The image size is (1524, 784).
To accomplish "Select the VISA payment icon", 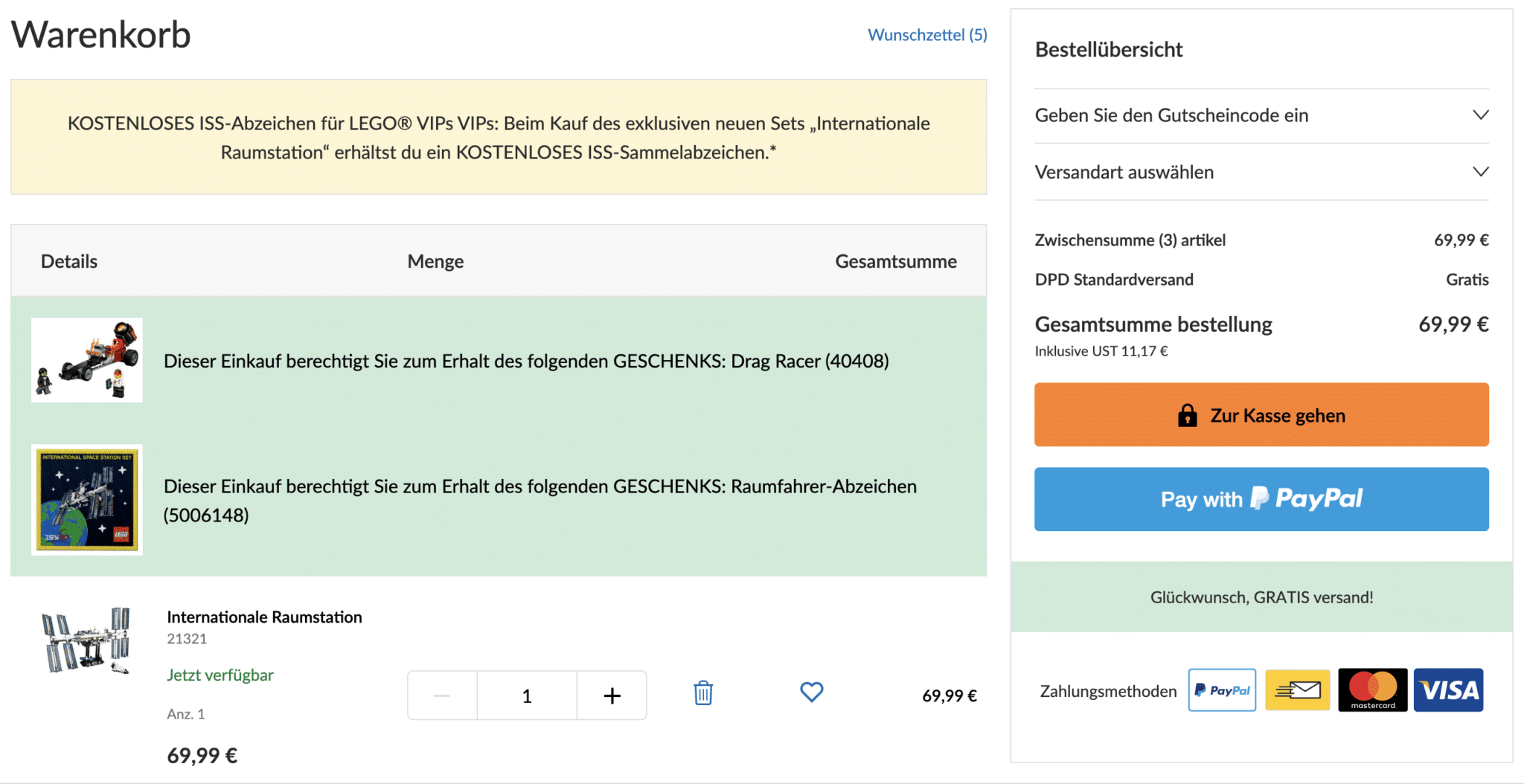I will point(1448,690).
